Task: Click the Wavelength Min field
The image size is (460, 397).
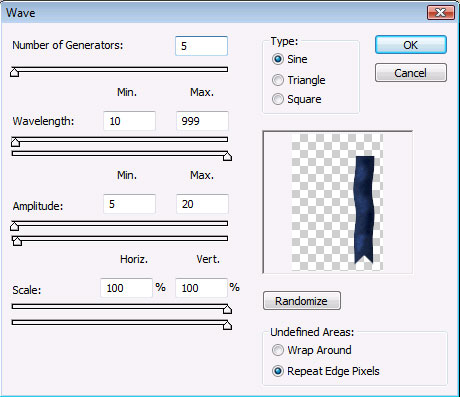Action: 129,121
